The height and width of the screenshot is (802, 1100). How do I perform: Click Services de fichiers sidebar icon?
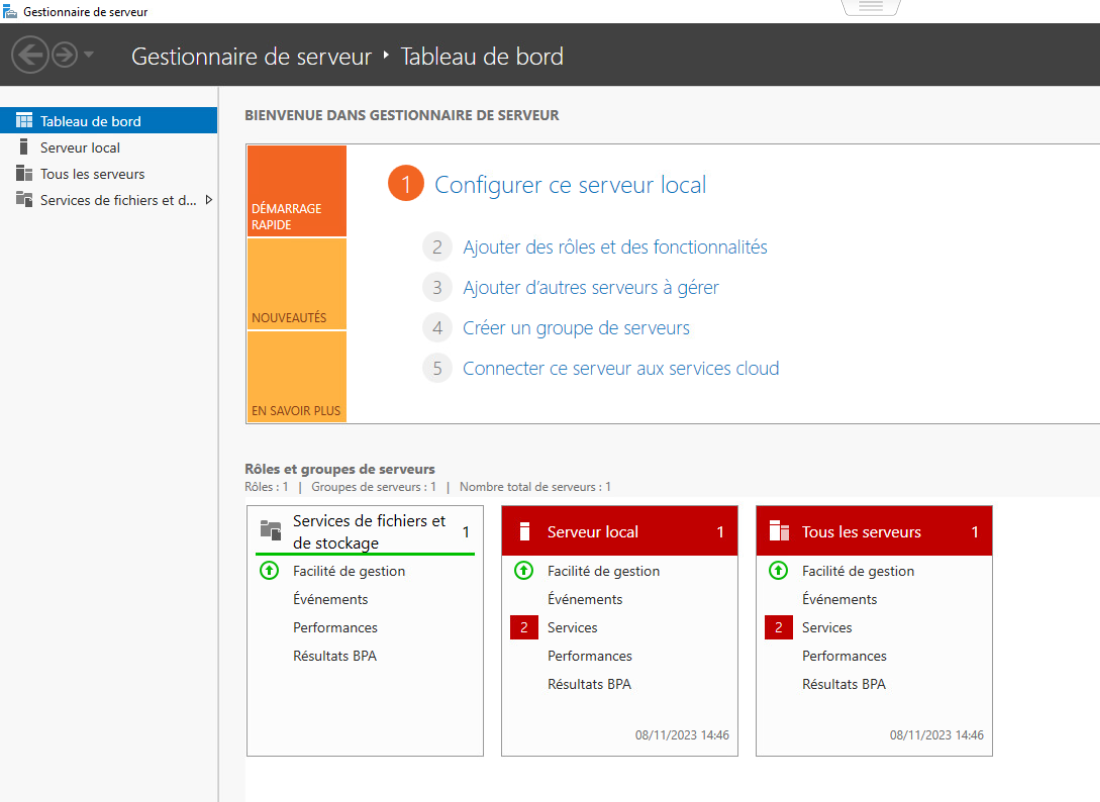click(24, 199)
